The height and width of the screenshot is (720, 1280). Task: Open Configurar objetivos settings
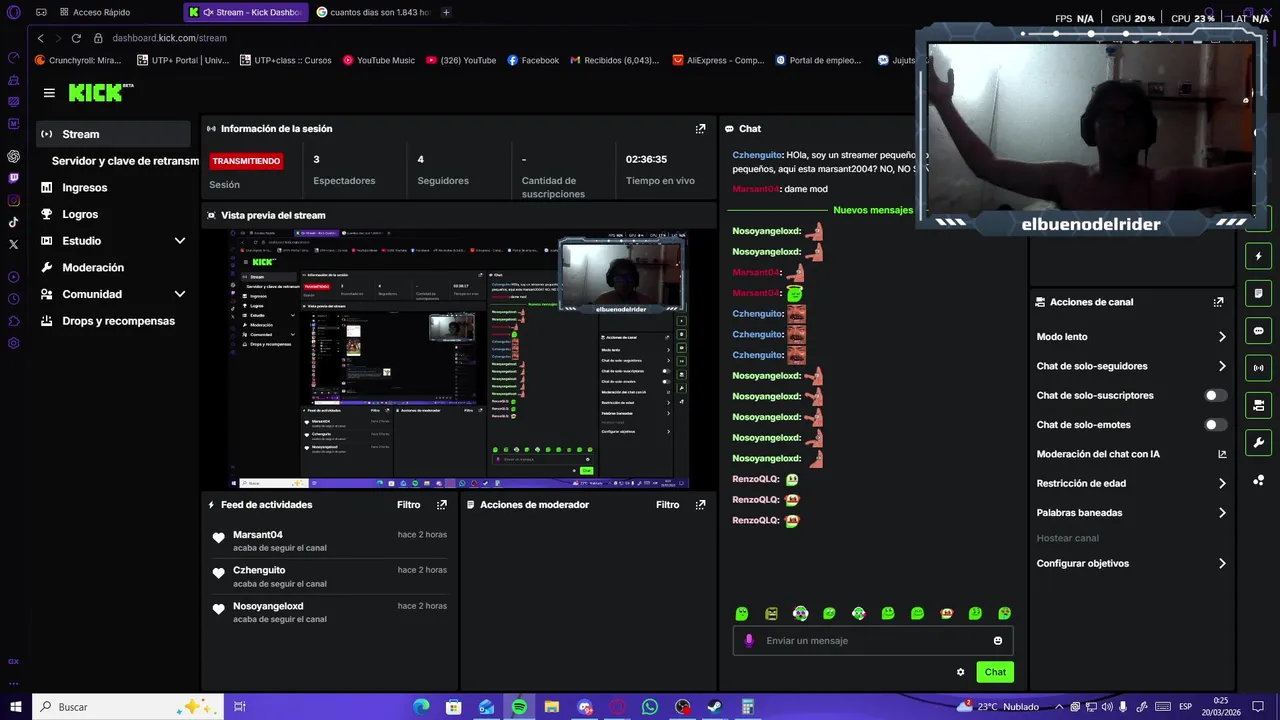point(1131,564)
